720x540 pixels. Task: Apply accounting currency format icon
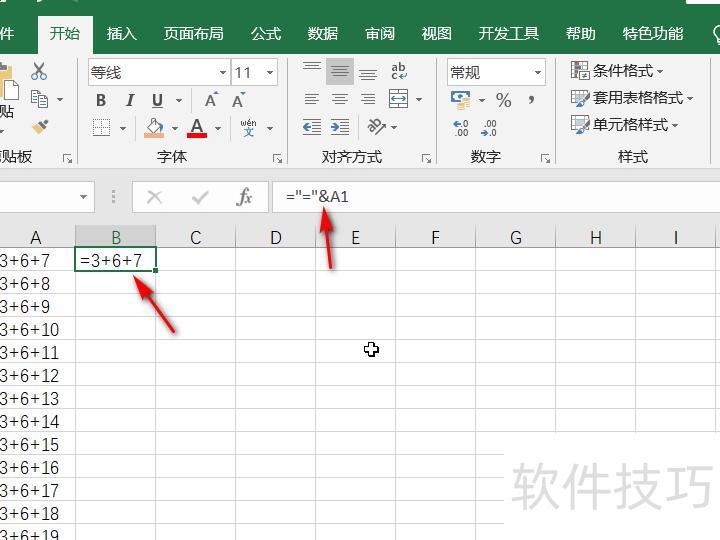click(461, 100)
